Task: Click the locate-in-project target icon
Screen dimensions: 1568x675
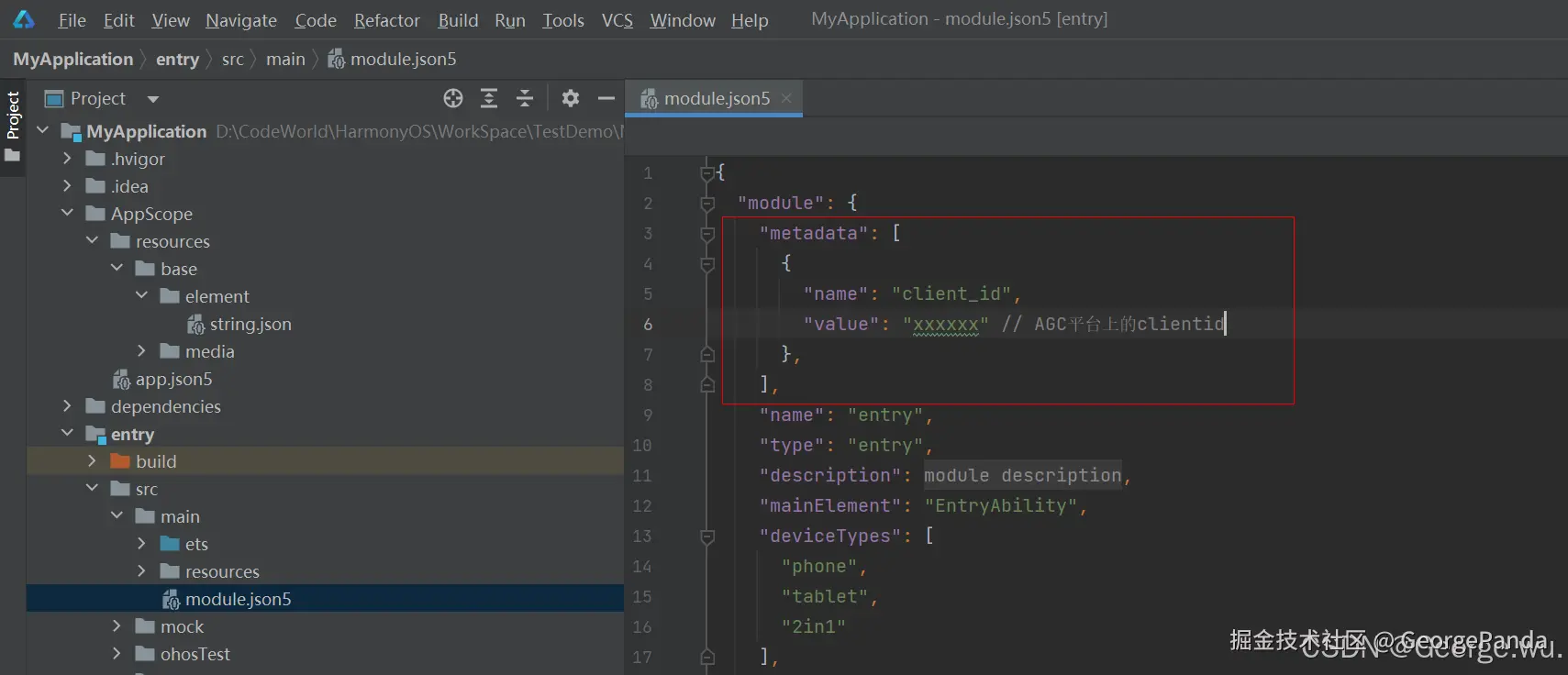Action: click(453, 98)
